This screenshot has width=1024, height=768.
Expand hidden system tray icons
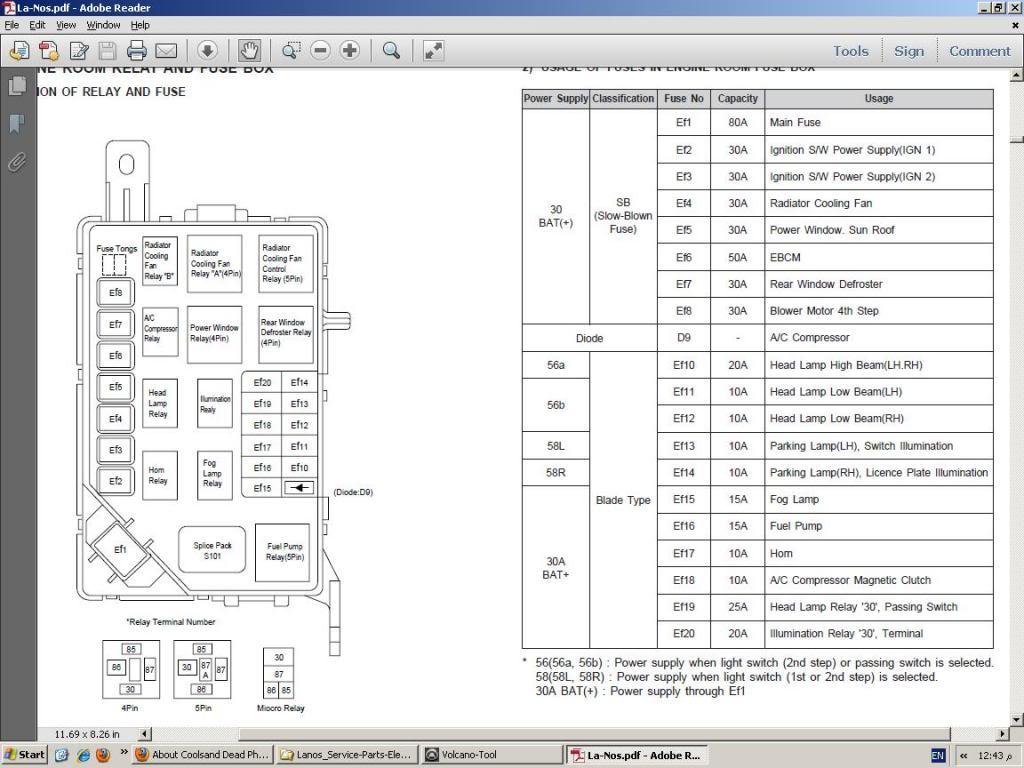(963, 756)
